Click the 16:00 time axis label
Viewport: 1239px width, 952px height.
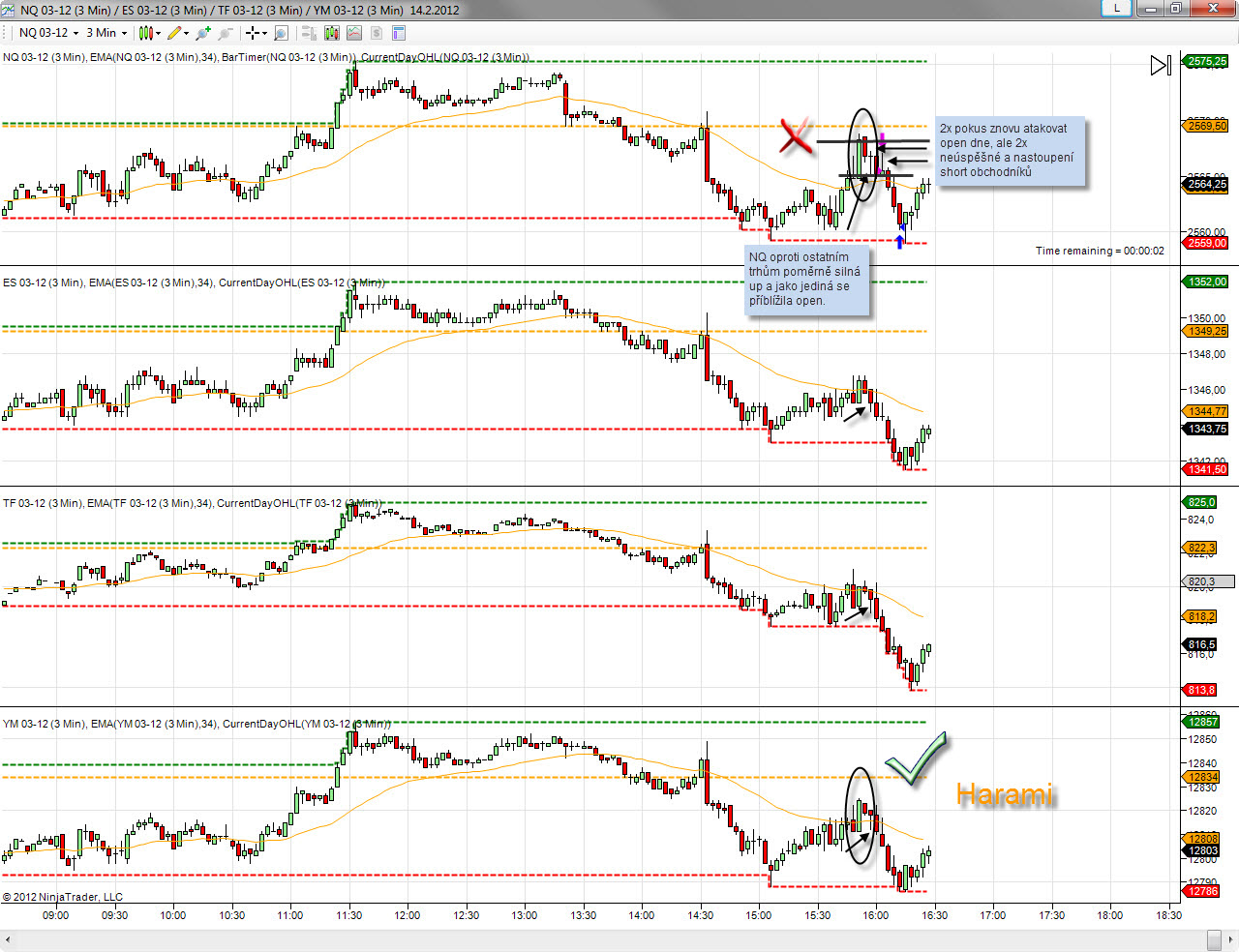(876, 915)
